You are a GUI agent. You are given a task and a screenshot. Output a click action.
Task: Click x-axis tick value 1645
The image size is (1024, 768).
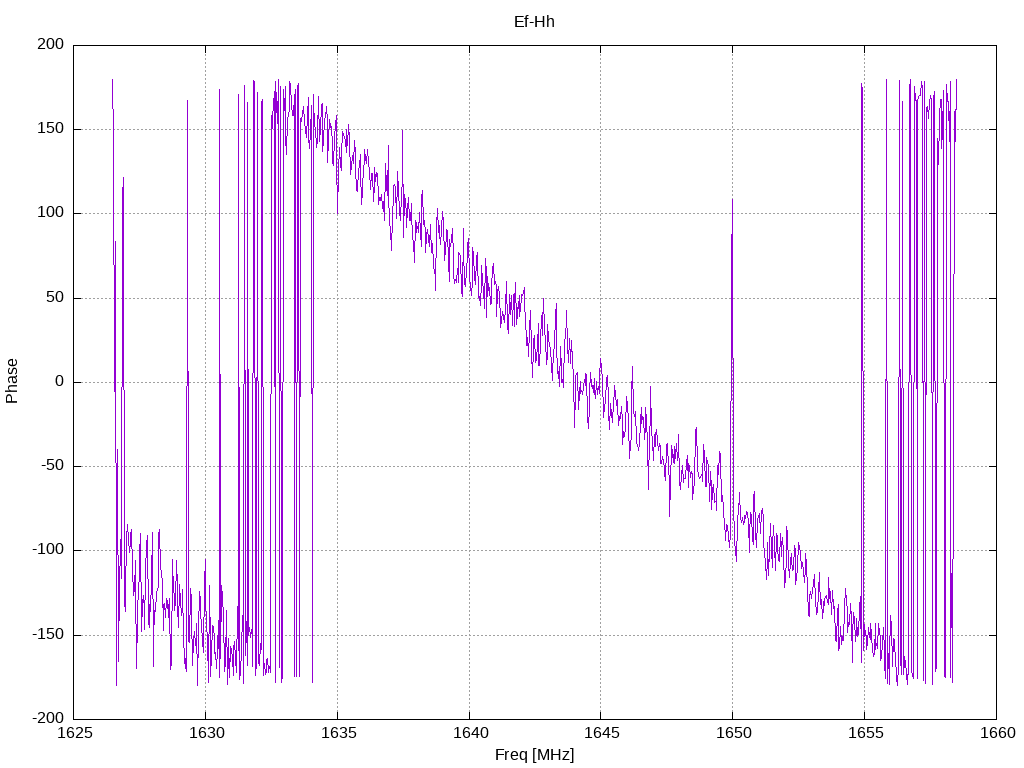[601, 733]
